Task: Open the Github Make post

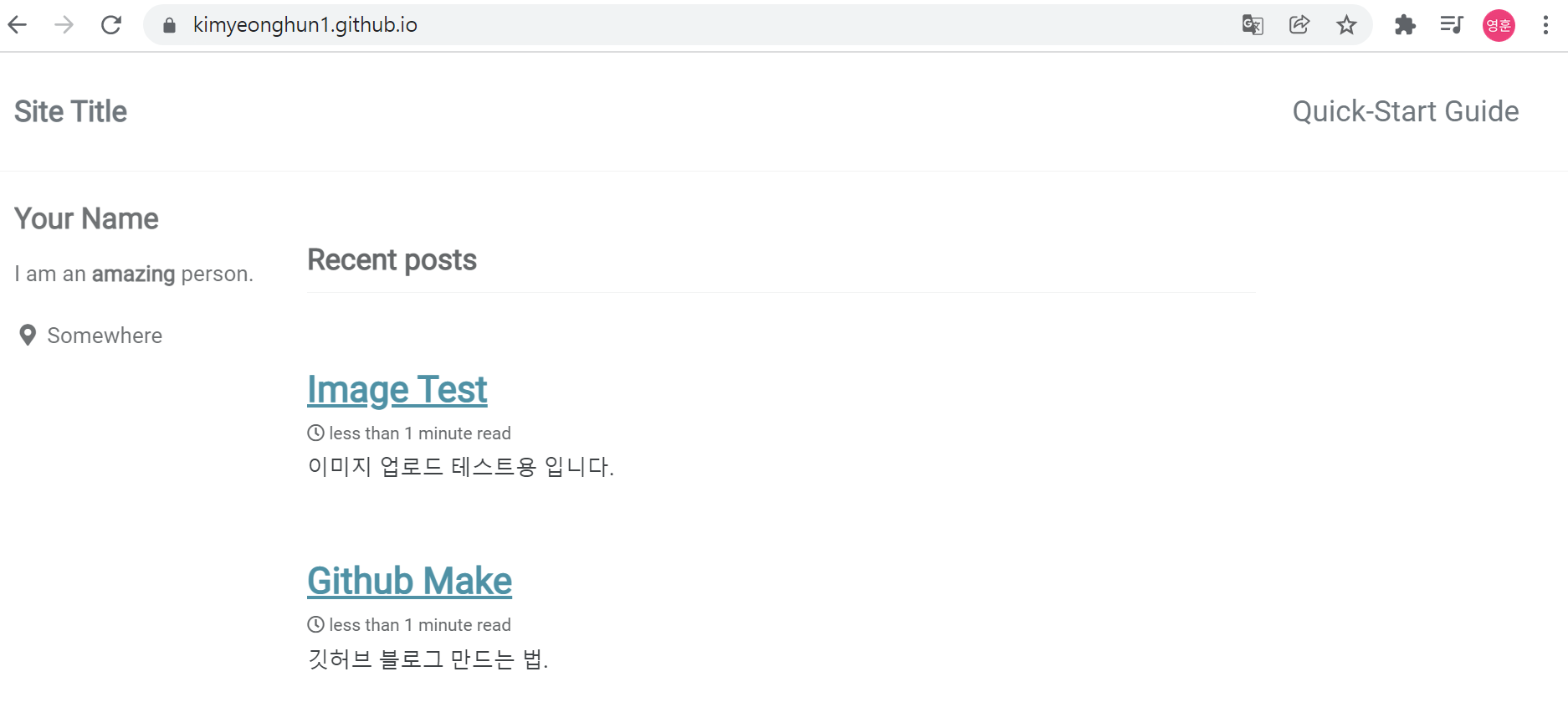Action: tap(409, 582)
